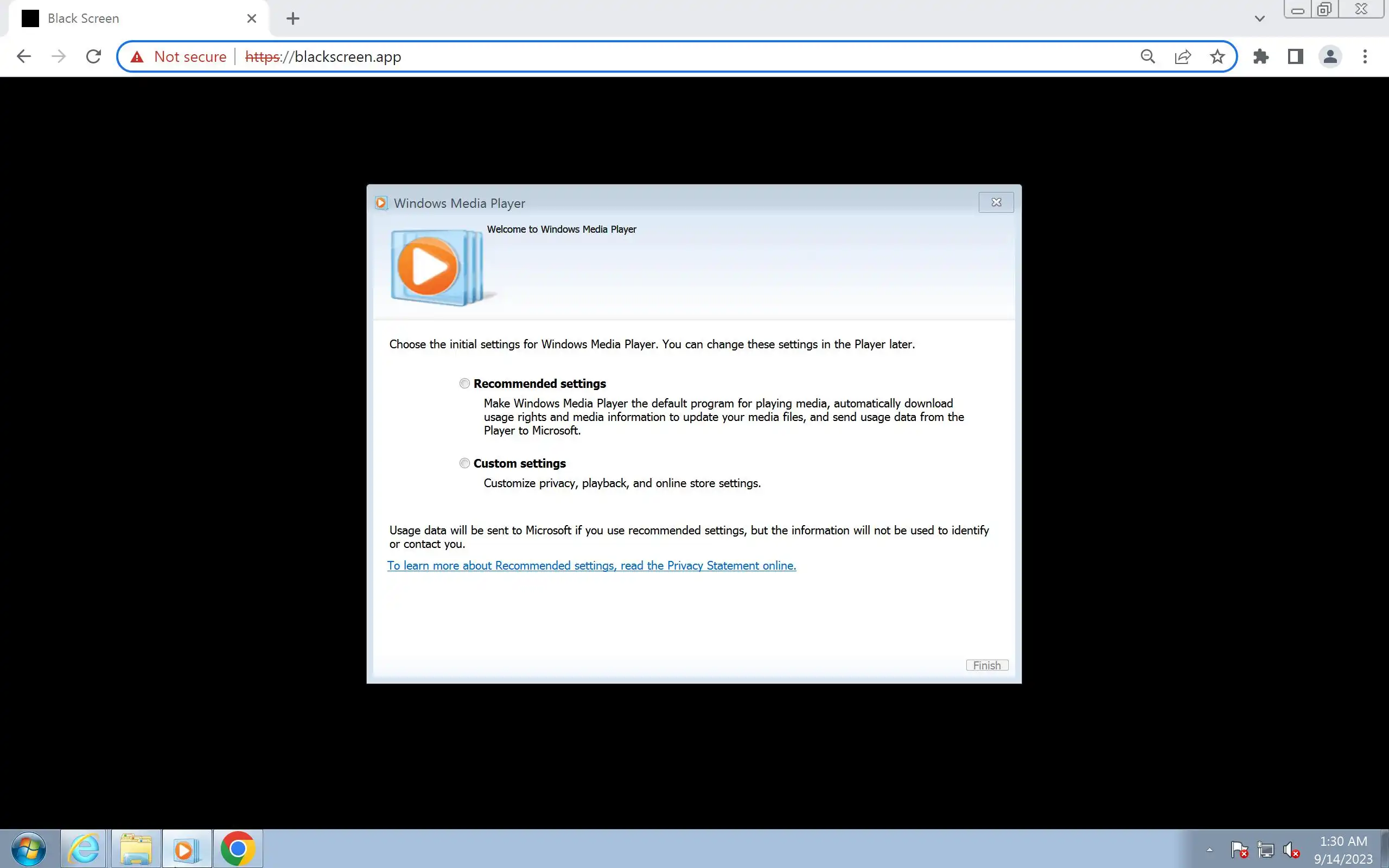This screenshot has height=868, width=1389.
Task: Go back using the browser back arrow
Action: (23, 56)
